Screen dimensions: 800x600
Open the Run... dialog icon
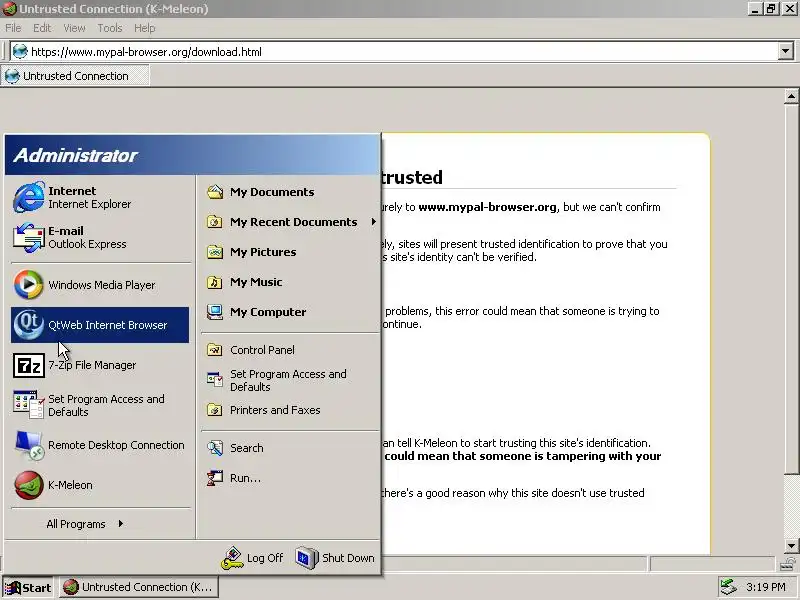pyautogui.click(x=215, y=478)
